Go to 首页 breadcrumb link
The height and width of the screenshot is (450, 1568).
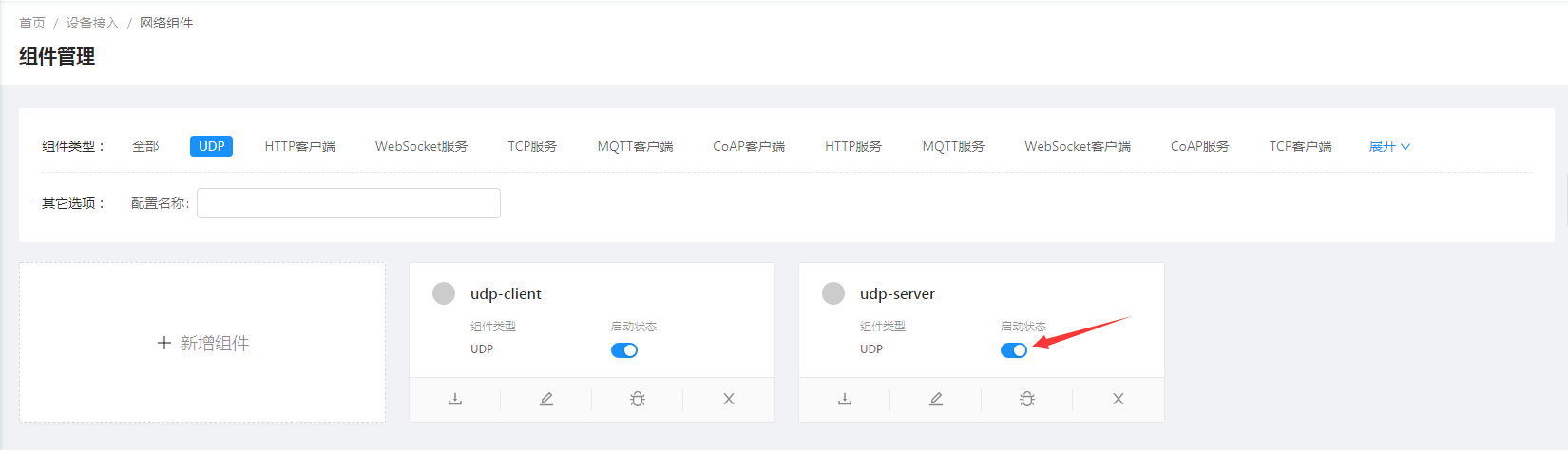pyautogui.click(x=32, y=23)
